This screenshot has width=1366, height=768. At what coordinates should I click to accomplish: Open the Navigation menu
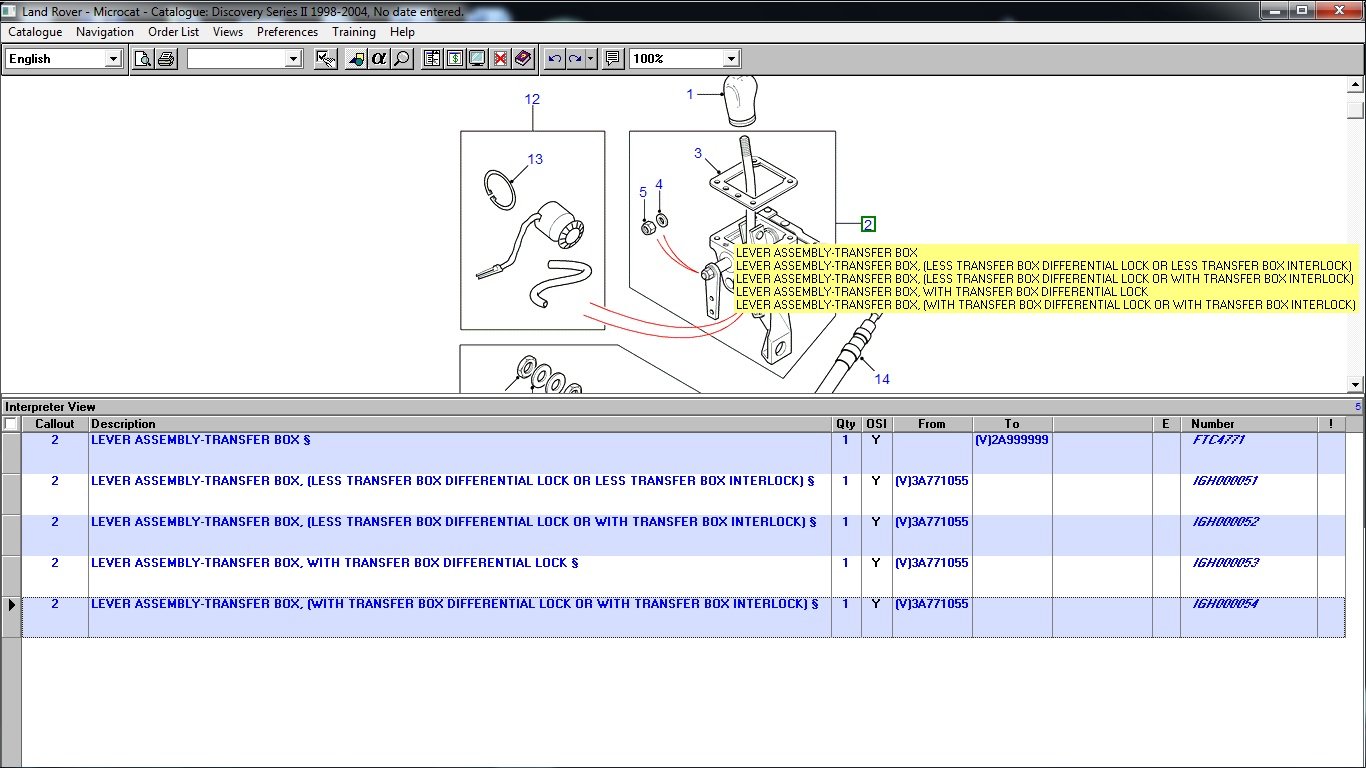pos(105,32)
